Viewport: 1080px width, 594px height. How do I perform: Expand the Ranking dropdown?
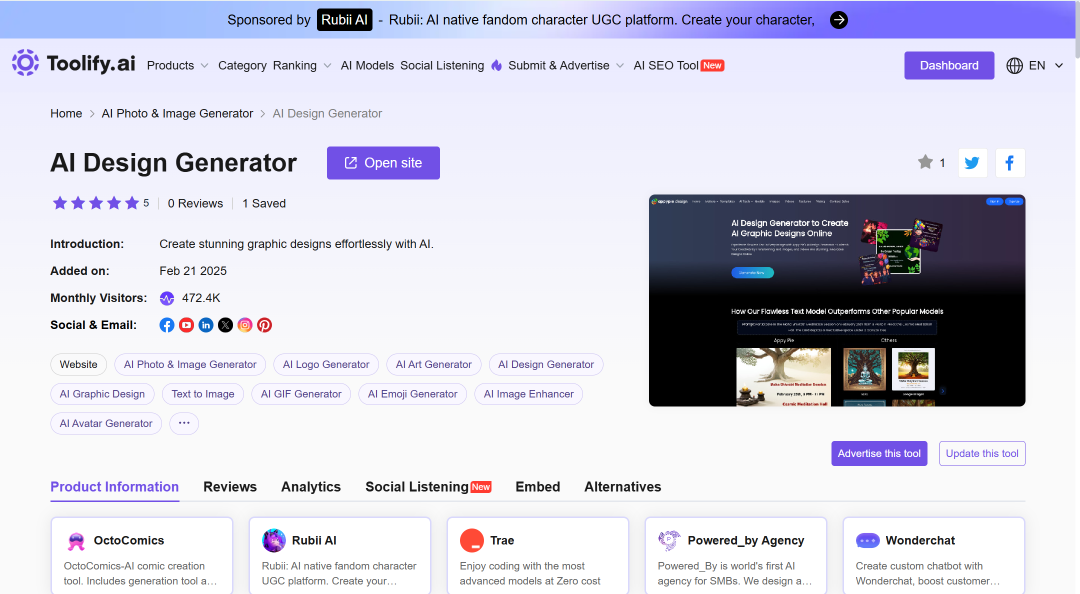(x=302, y=65)
